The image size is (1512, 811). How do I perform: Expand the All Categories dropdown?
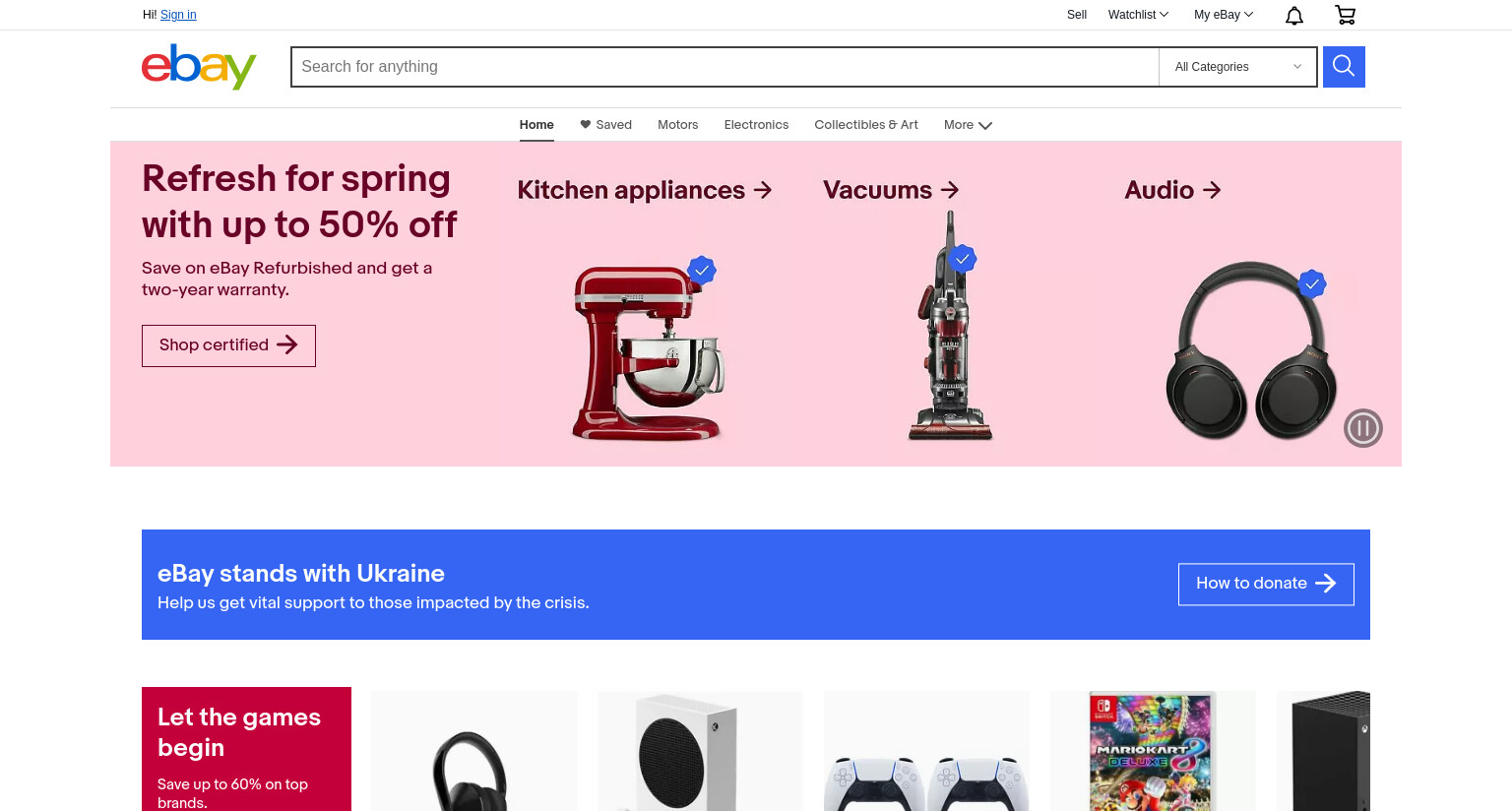(x=1238, y=67)
